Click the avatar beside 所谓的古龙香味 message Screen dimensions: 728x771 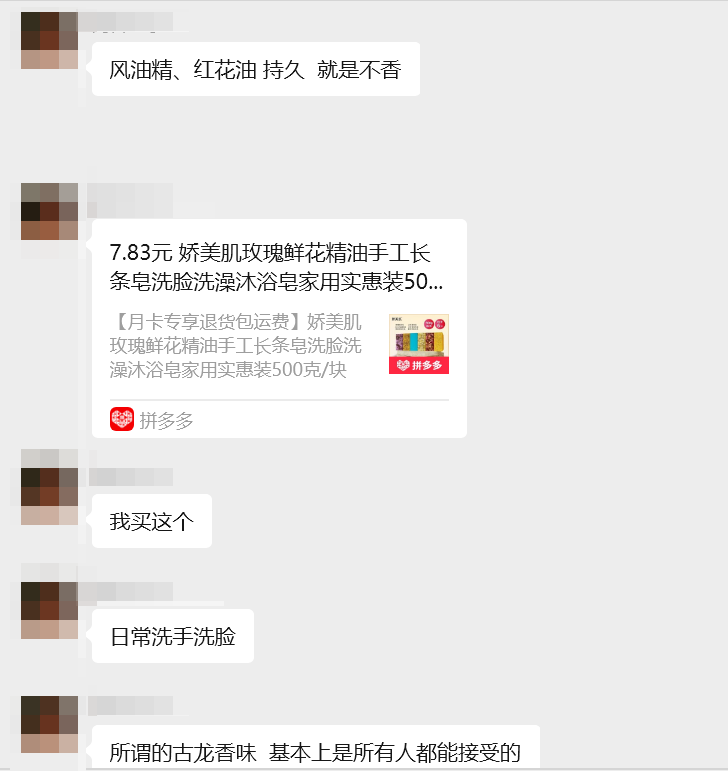pyautogui.click(x=49, y=725)
